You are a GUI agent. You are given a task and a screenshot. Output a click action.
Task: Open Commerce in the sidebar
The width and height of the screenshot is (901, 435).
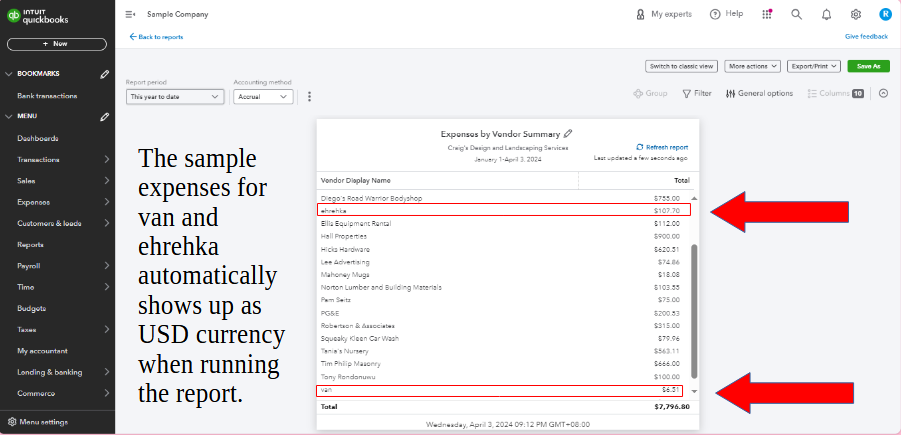click(36, 394)
